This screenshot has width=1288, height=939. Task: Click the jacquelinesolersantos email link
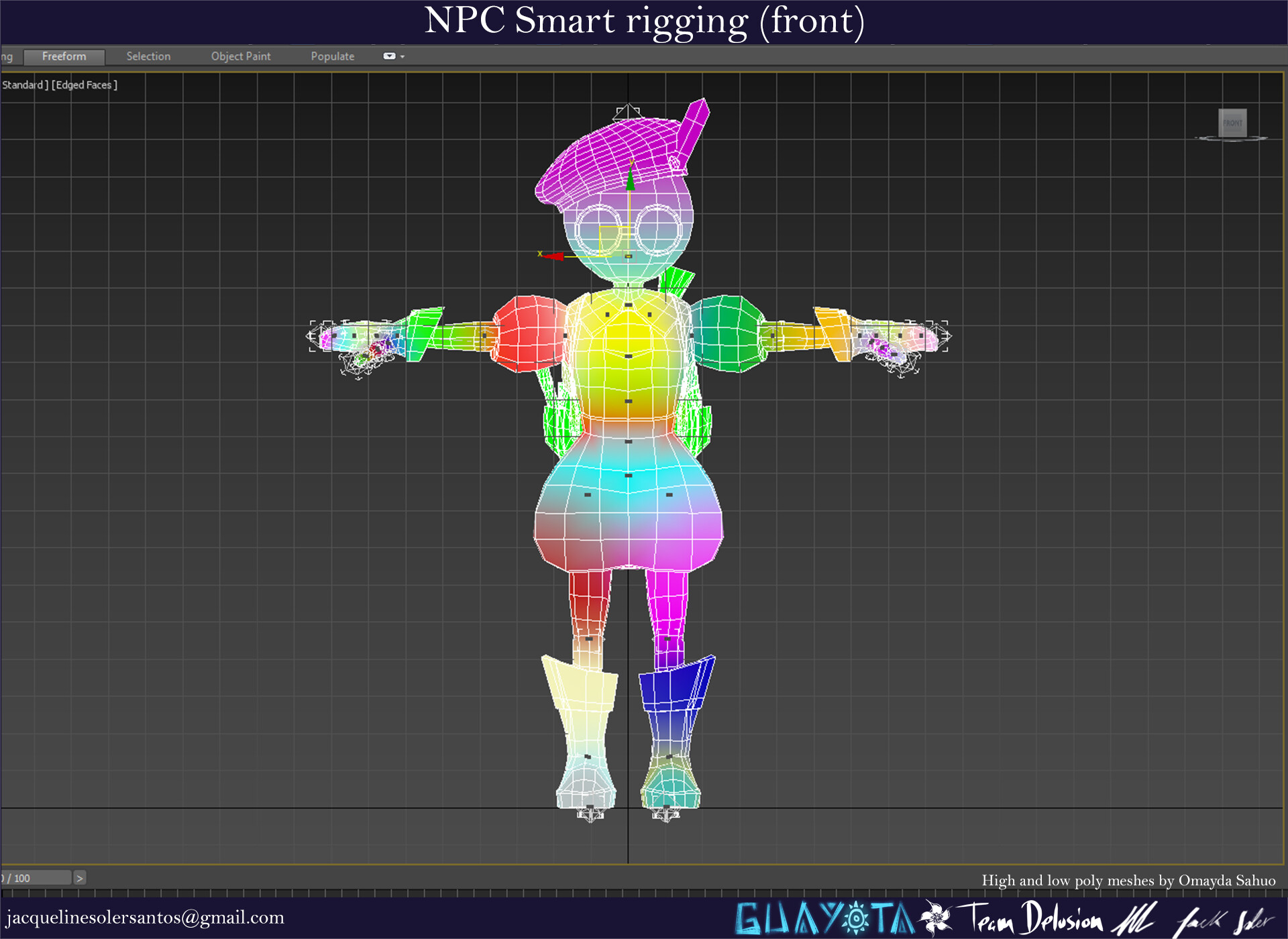pos(143,917)
